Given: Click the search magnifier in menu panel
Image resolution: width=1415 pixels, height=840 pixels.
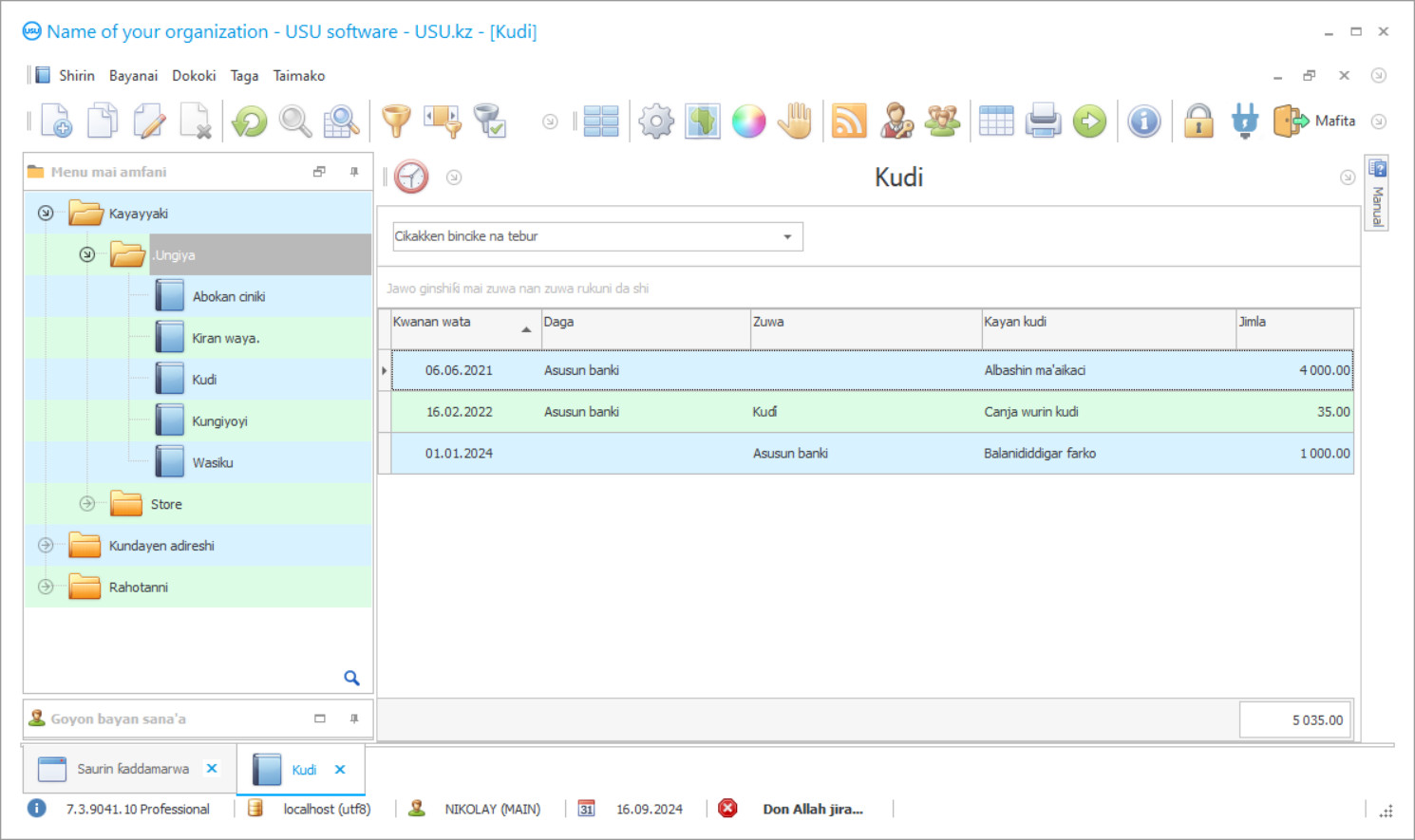Looking at the screenshot, I should click(351, 678).
